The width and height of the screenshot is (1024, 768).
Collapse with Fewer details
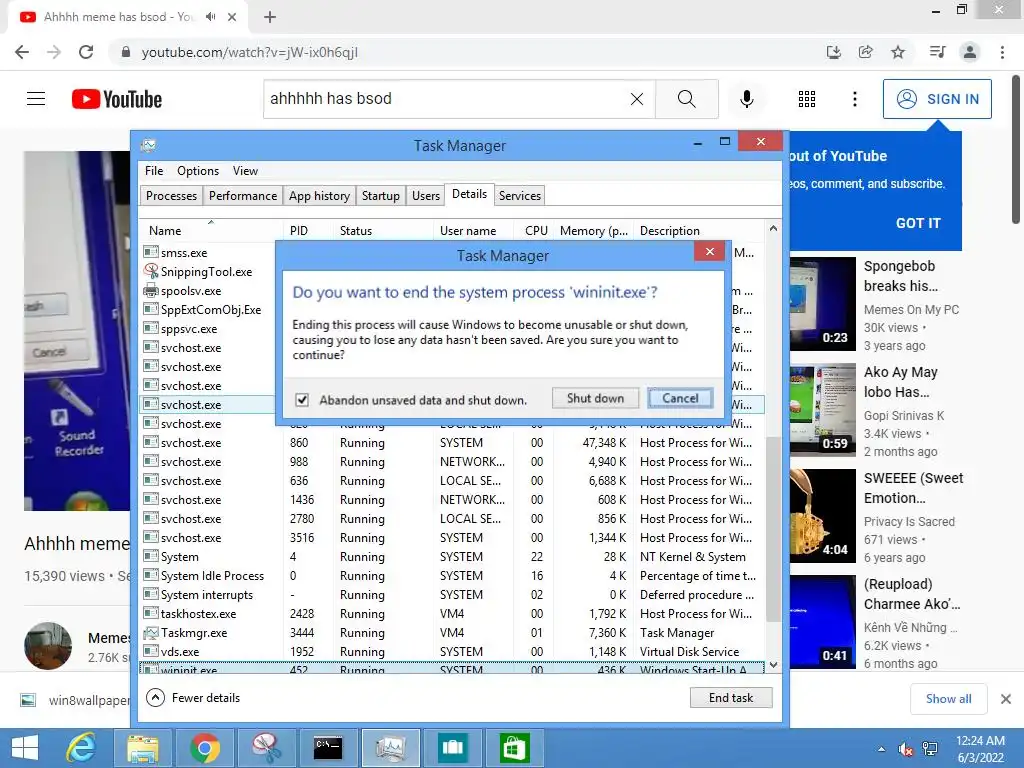point(193,697)
